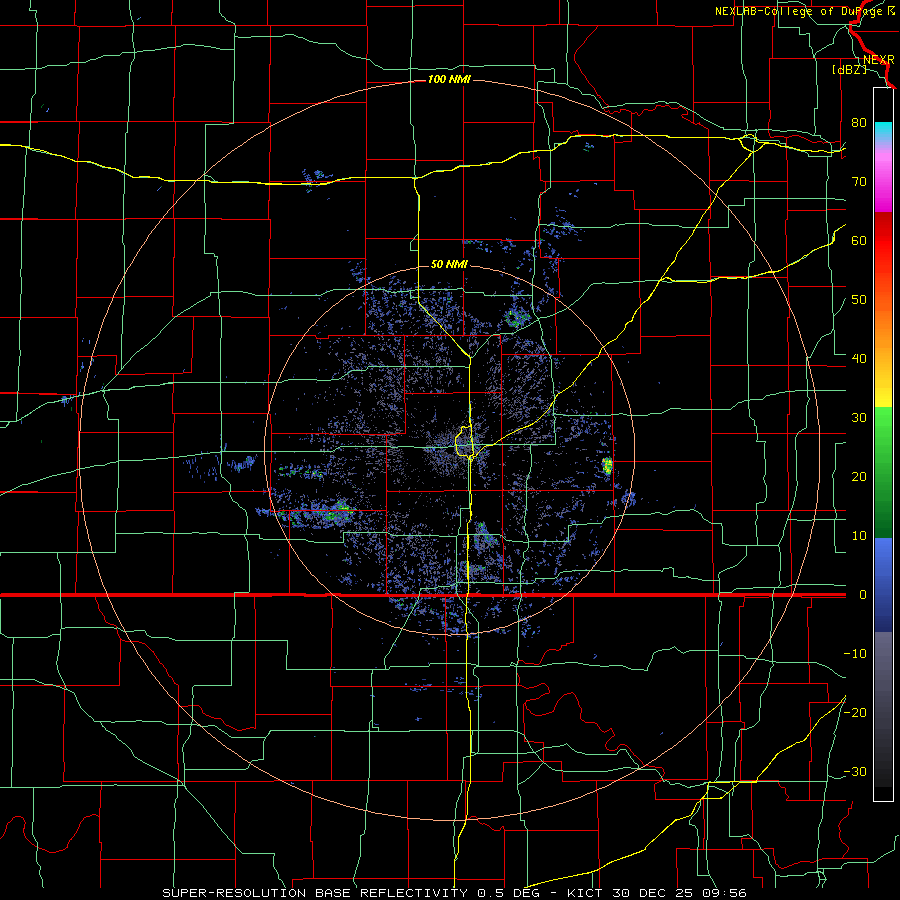Click the "SUPER-RESOLUTION BASE REFLECTIVITY" caption text

[315, 893]
